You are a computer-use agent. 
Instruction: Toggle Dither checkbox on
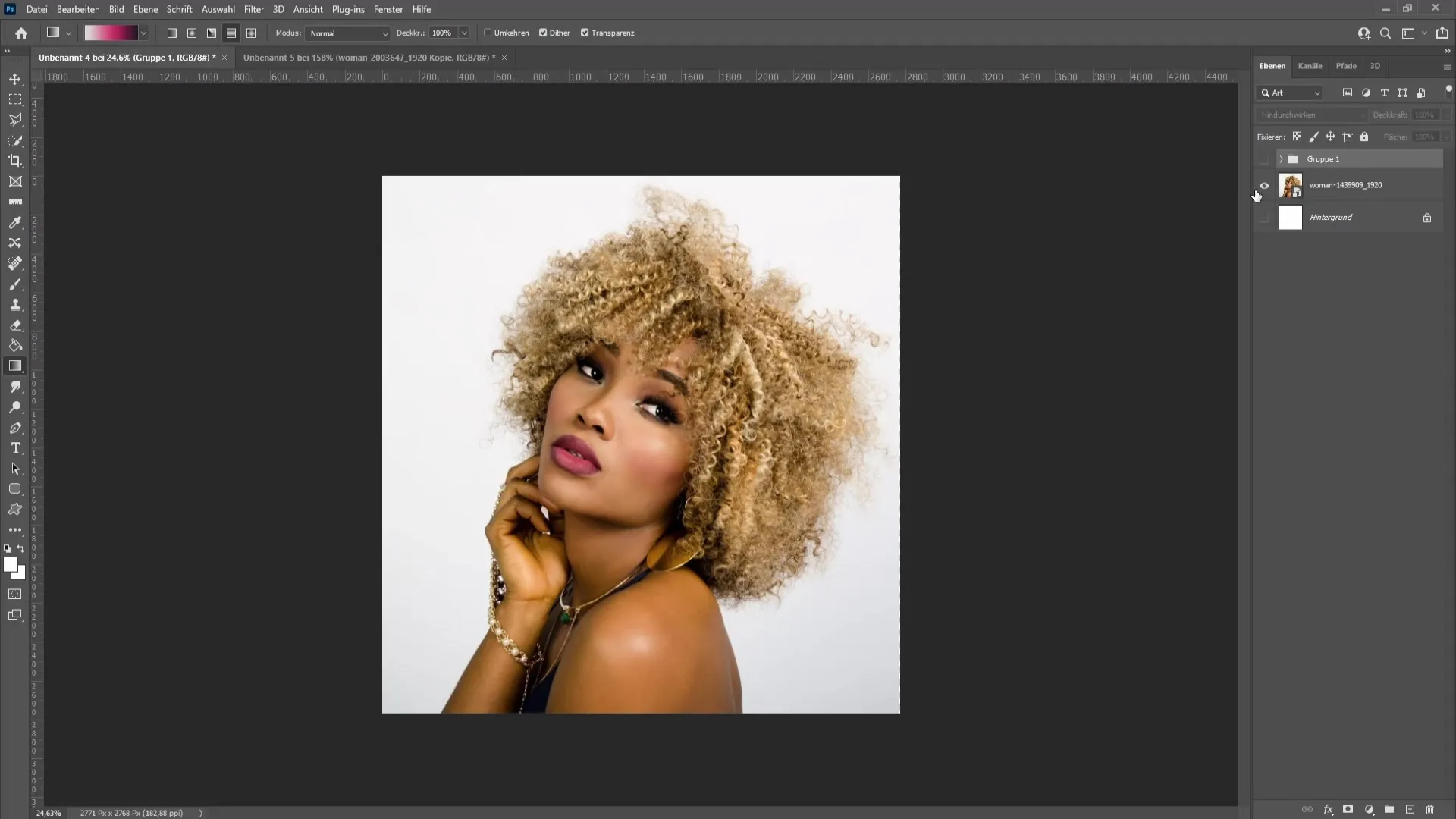click(x=543, y=33)
